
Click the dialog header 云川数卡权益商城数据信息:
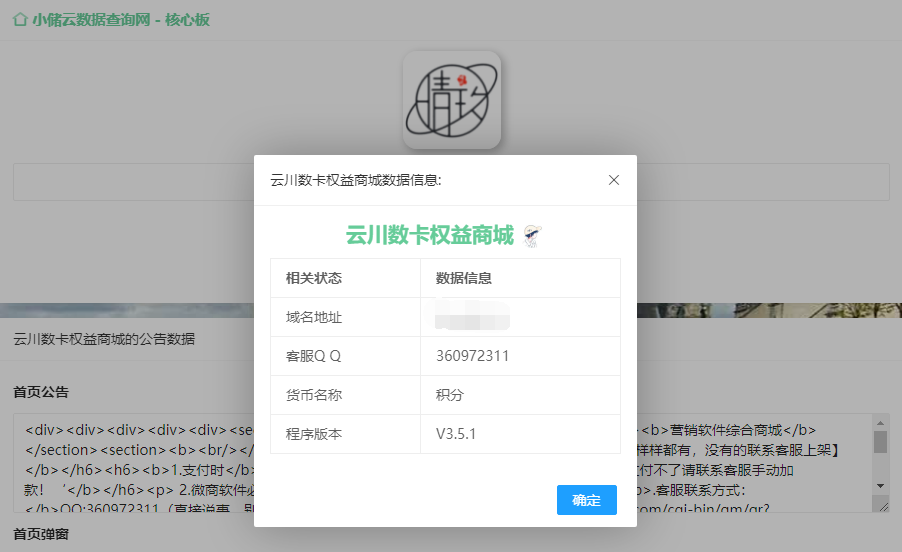[356, 180]
